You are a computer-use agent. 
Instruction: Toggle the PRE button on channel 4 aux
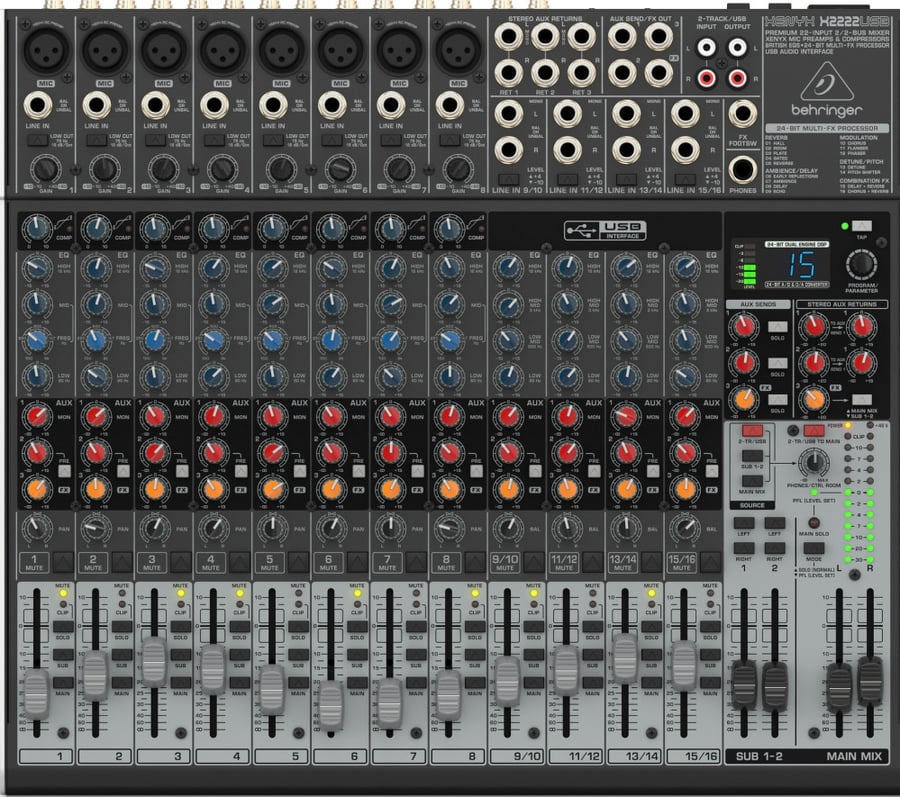241,472
